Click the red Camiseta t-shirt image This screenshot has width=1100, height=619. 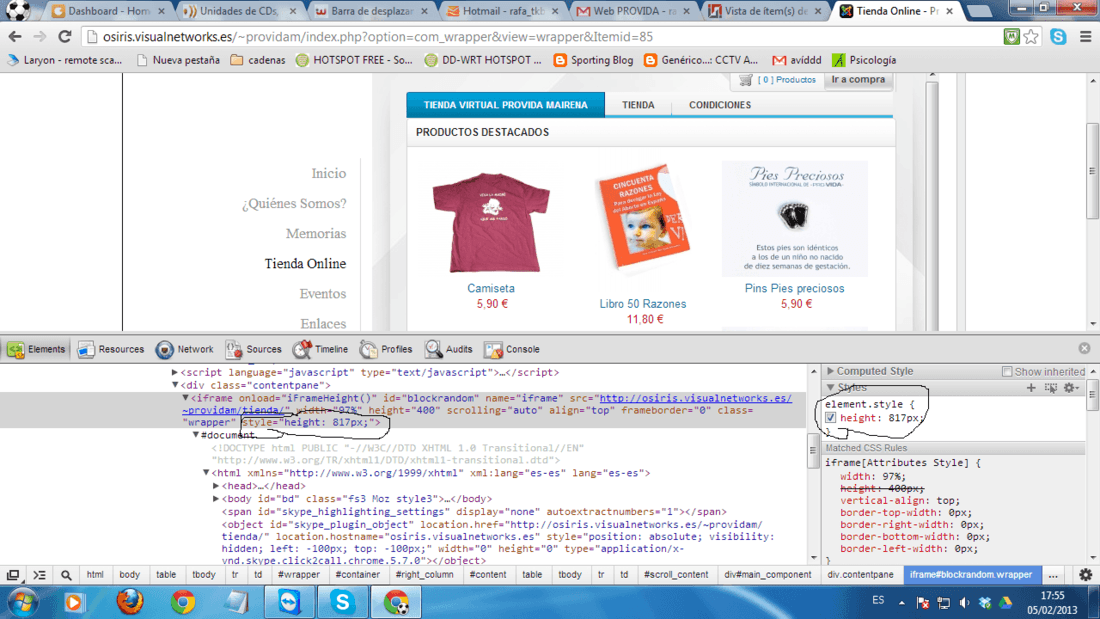tap(491, 222)
